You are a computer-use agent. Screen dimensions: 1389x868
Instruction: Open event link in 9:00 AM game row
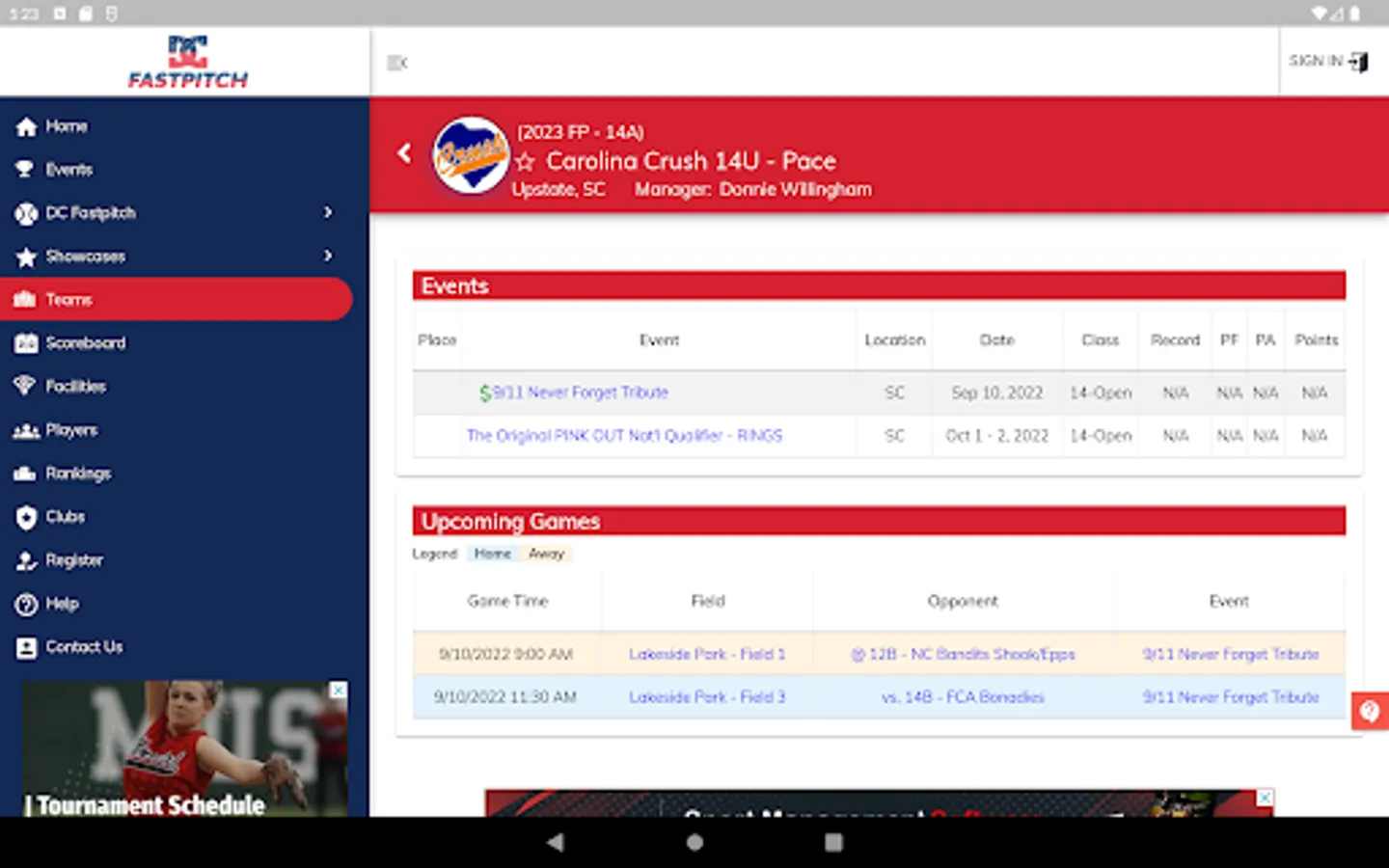coord(1230,654)
